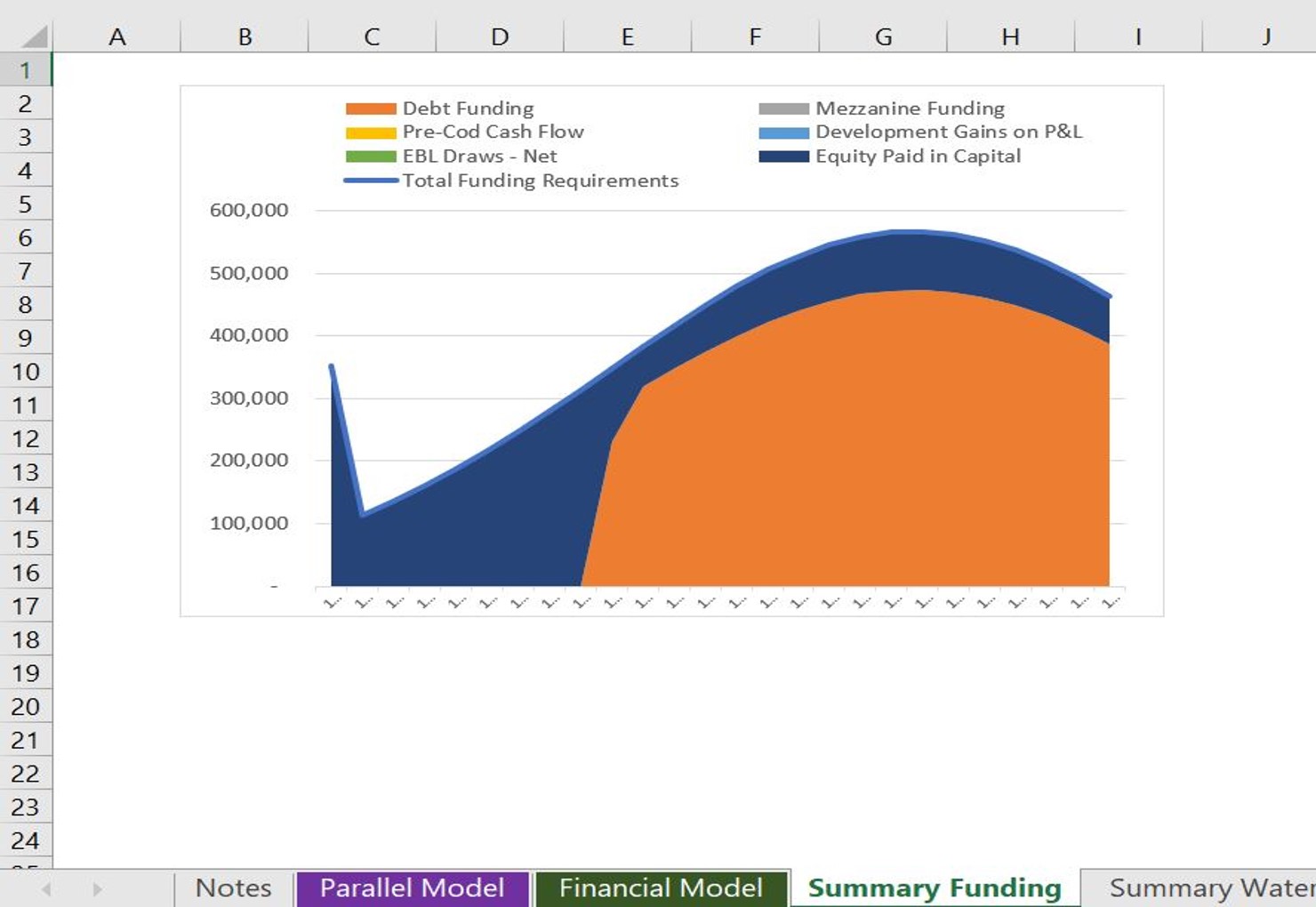Select column D header
Image resolution: width=1316 pixels, height=907 pixels.
500,36
